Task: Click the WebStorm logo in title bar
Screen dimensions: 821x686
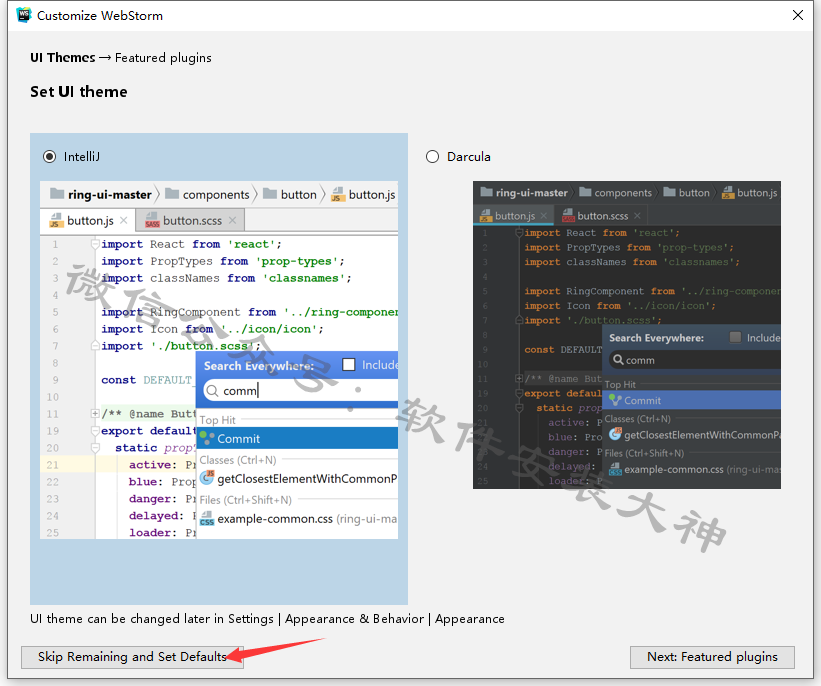Action: 24,15
